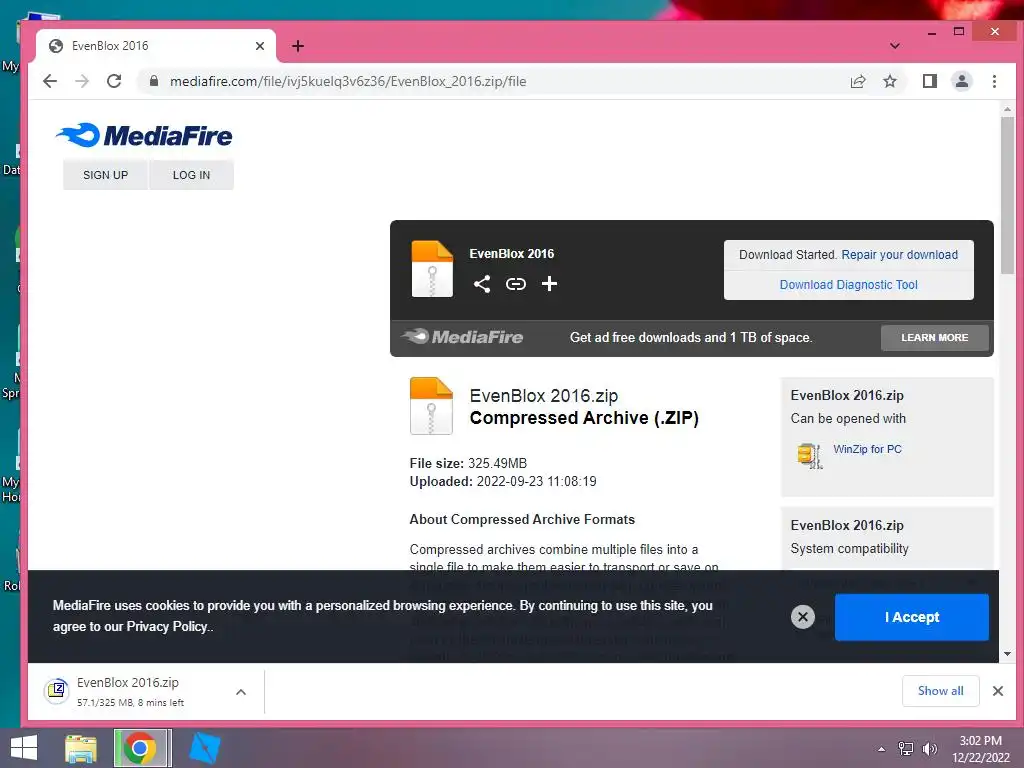Click 'Get ad free downloads' promo text
Image resolution: width=1024 pixels, height=768 pixels.
(691, 338)
